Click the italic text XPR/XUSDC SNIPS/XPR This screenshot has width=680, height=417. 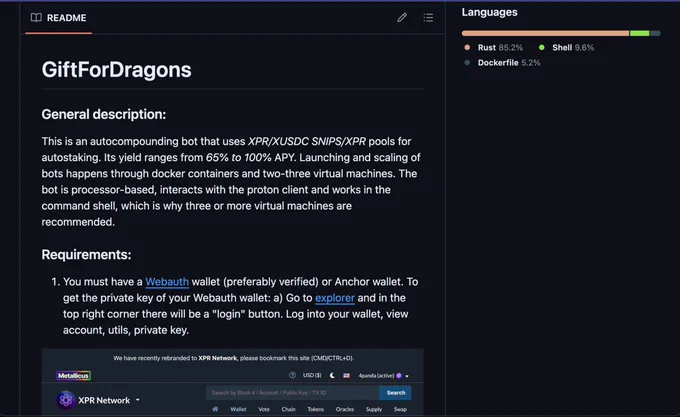click(x=307, y=141)
